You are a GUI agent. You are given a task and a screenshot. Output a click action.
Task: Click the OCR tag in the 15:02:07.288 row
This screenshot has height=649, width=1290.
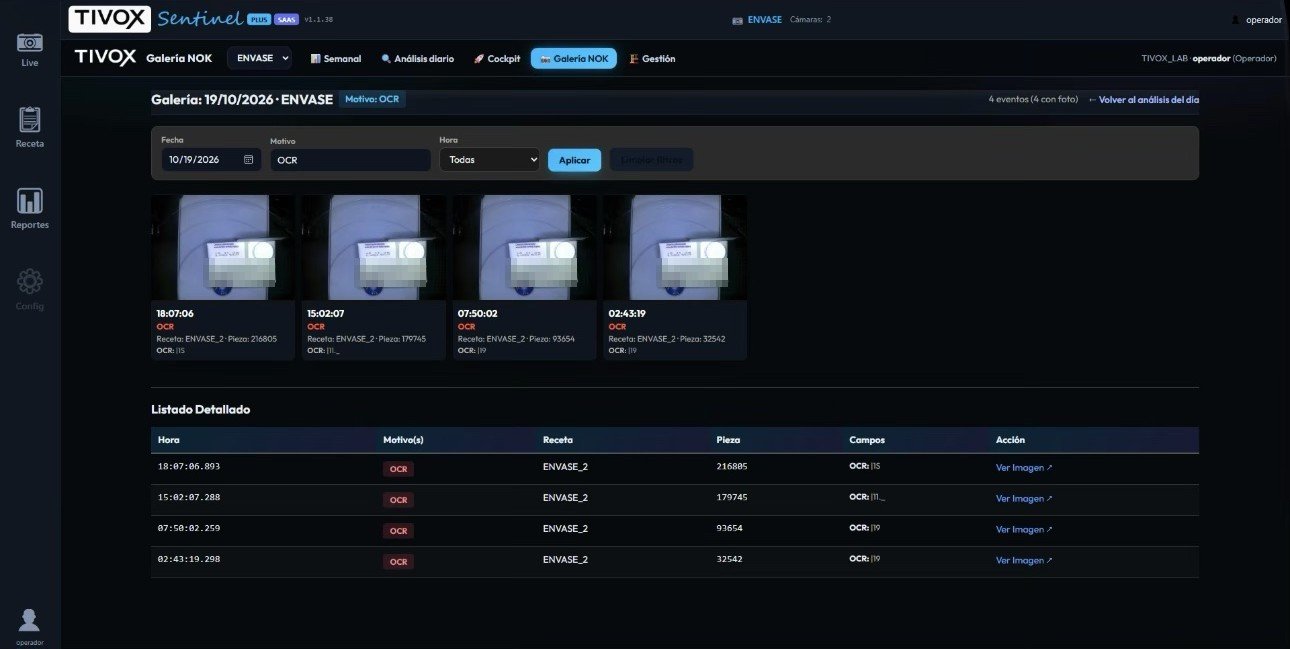click(x=398, y=500)
